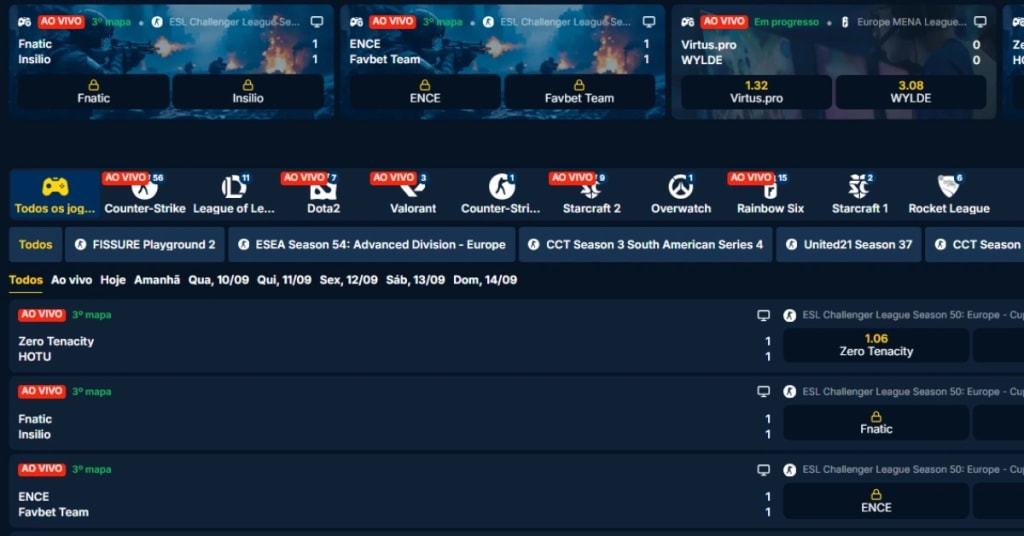Open Europe MENA League on Virtus.pro card
This screenshot has width=1024, height=536.
coord(912,22)
